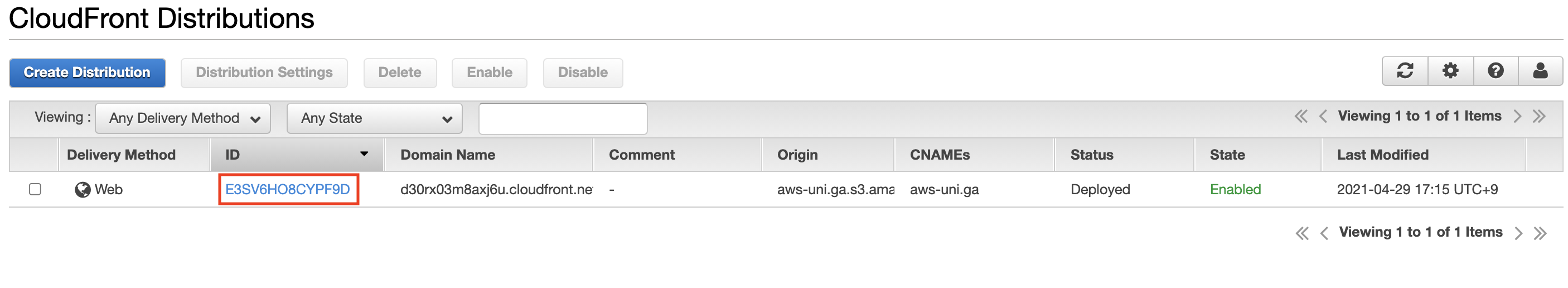This screenshot has width=1568, height=288.
Task: Open the settings gear icon
Action: pos(1450,71)
